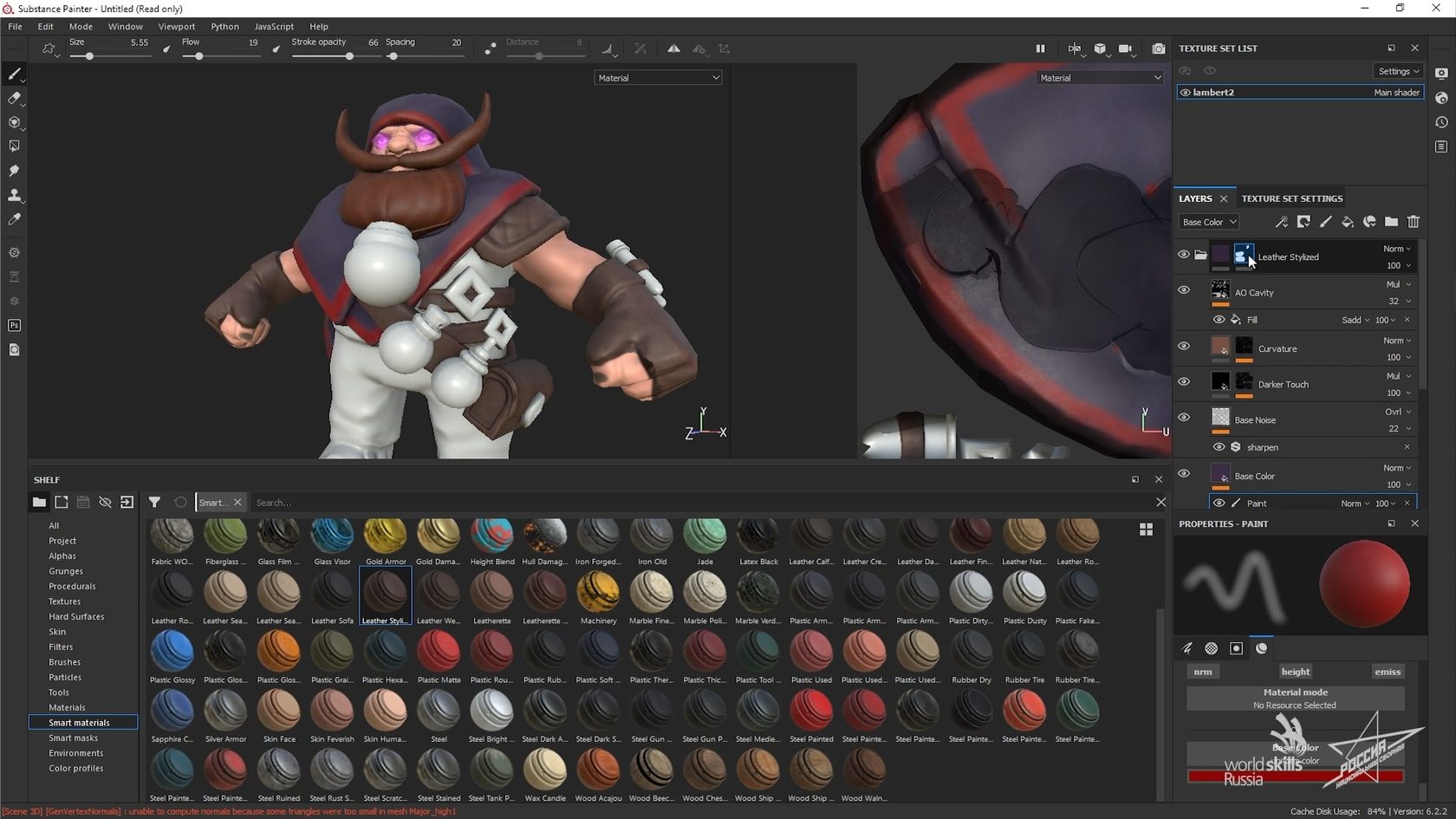Toggle the height channel button
Screen dimensions: 1456x819
click(1296, 672)
